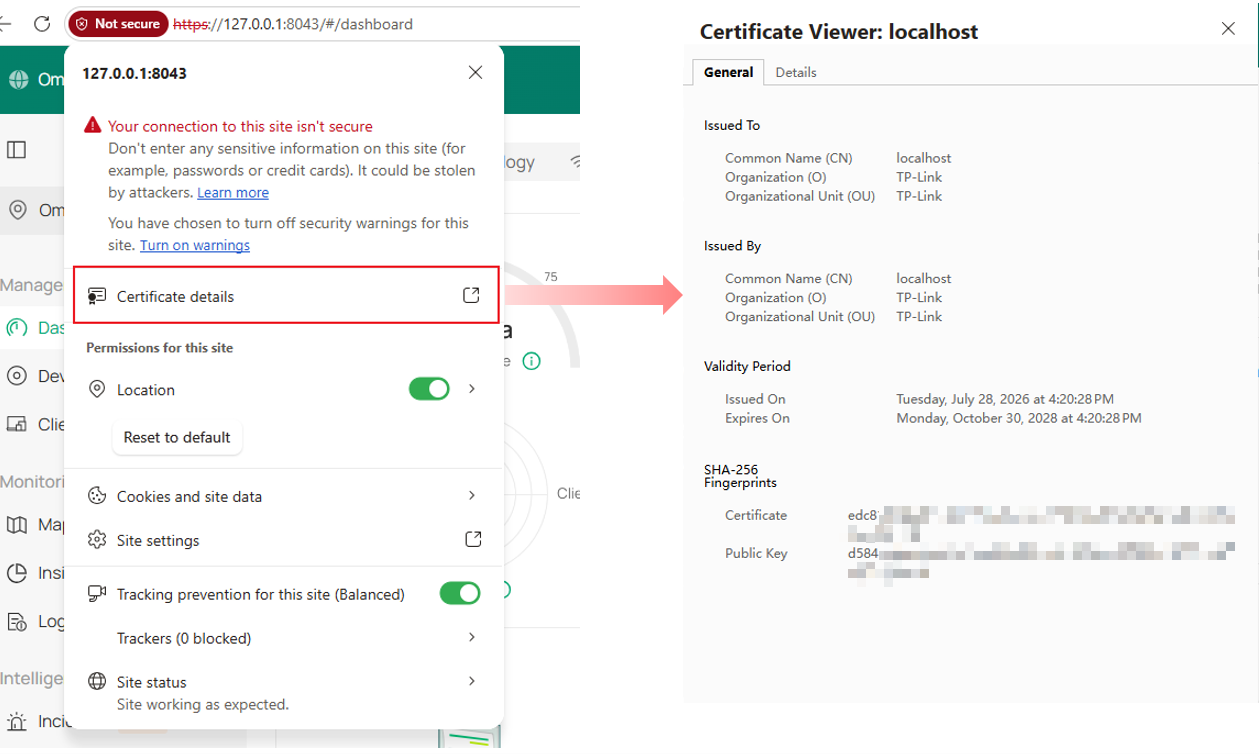Click the 127.0.0.1:8043 popup title
The width and height of the screenshot is (1259, 754).
[134, 73]
